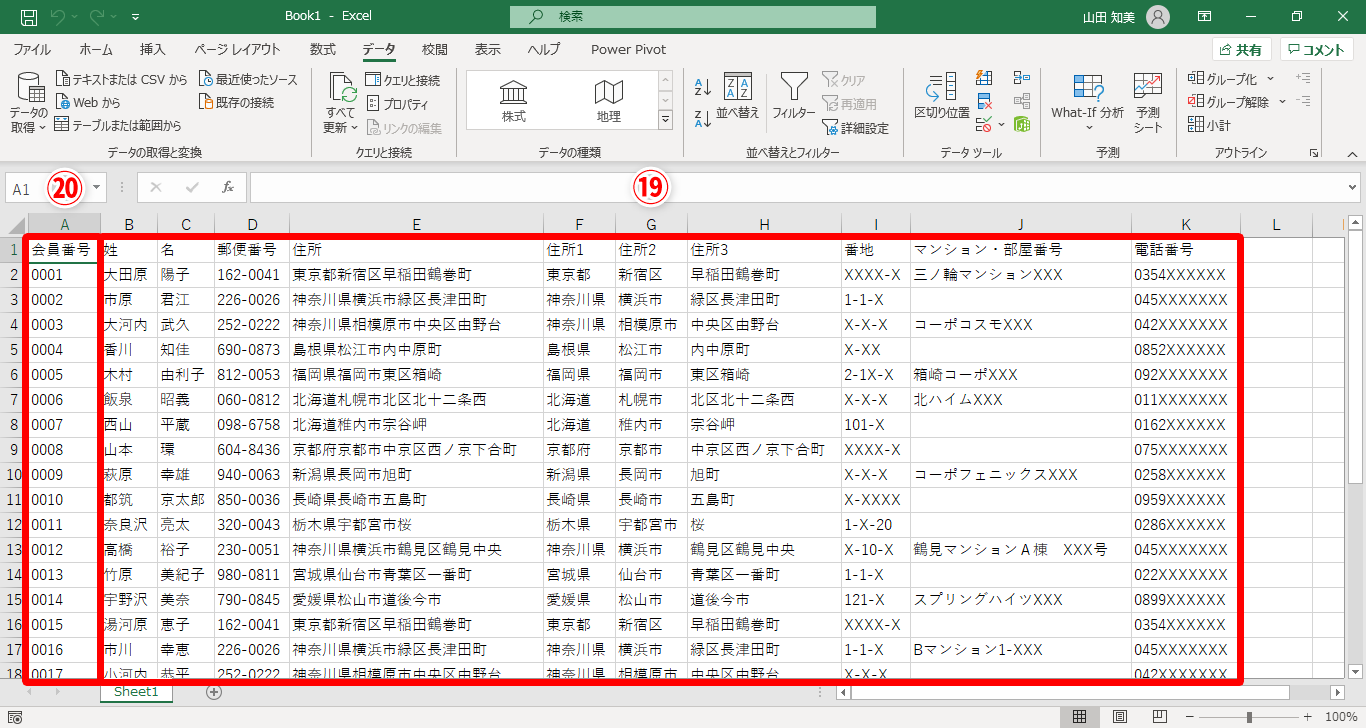Viewport: 1366px width, 728px height.
Task: Choose the 地理 (Geography) data type
Action: 609,101
